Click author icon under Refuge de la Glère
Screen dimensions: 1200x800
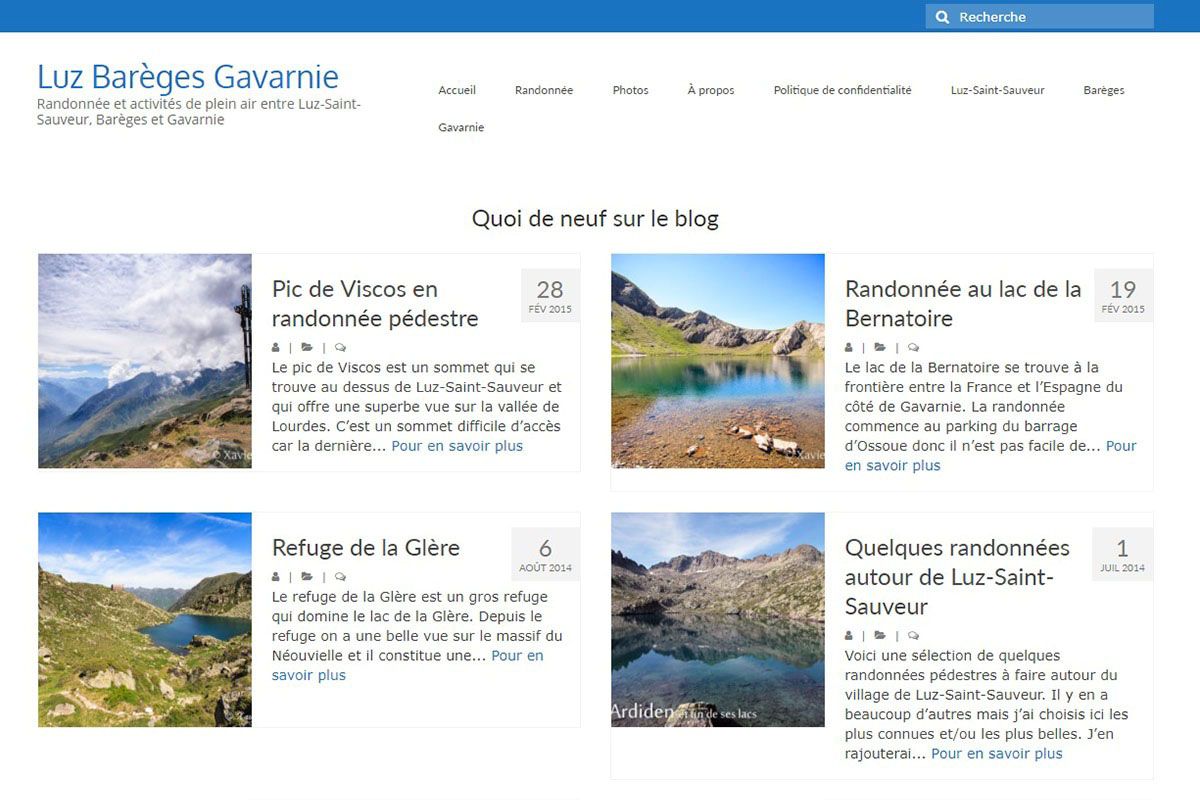pyautogui.click(x=276, y=577)
